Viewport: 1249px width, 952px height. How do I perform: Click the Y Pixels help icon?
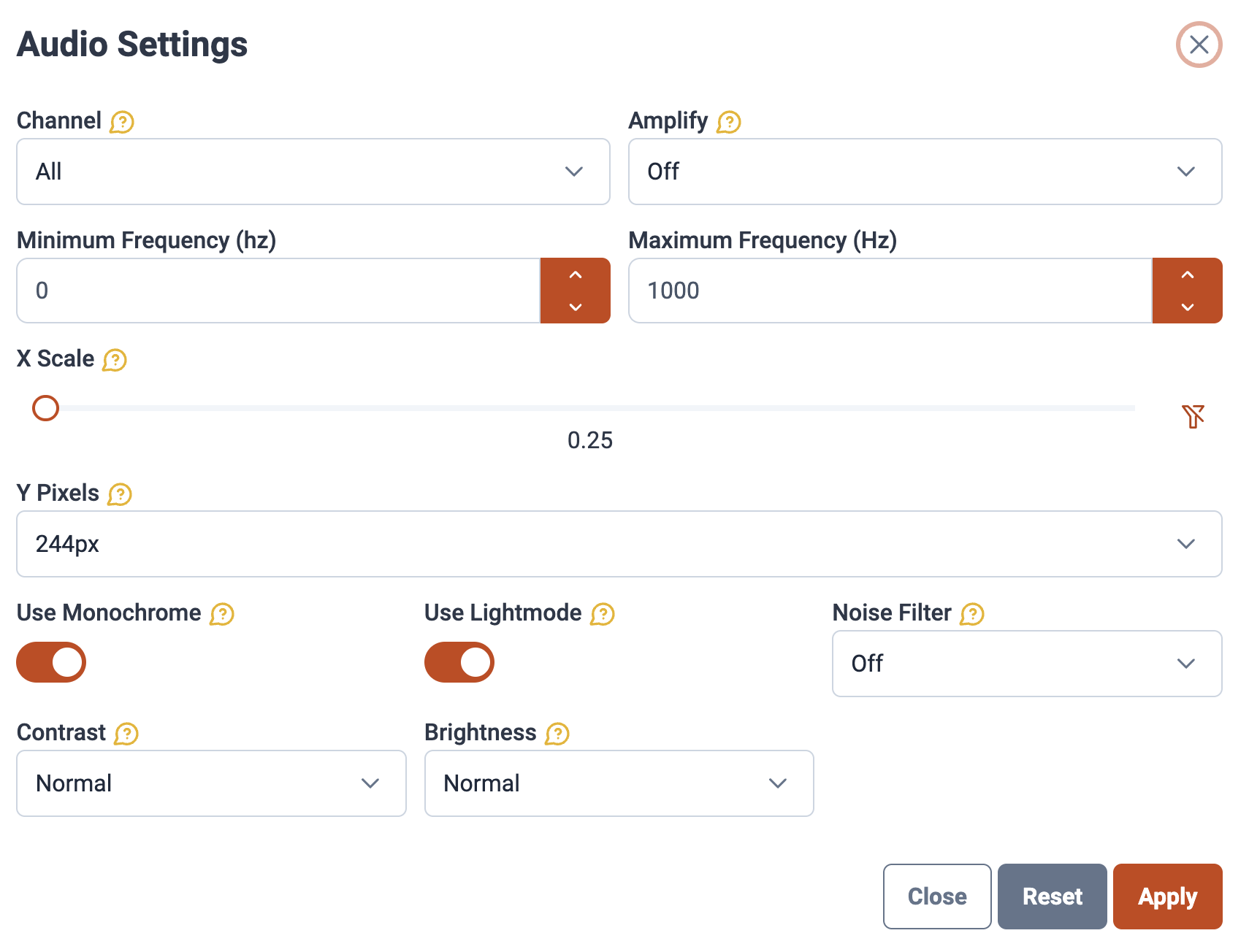(x=119, y=494)
